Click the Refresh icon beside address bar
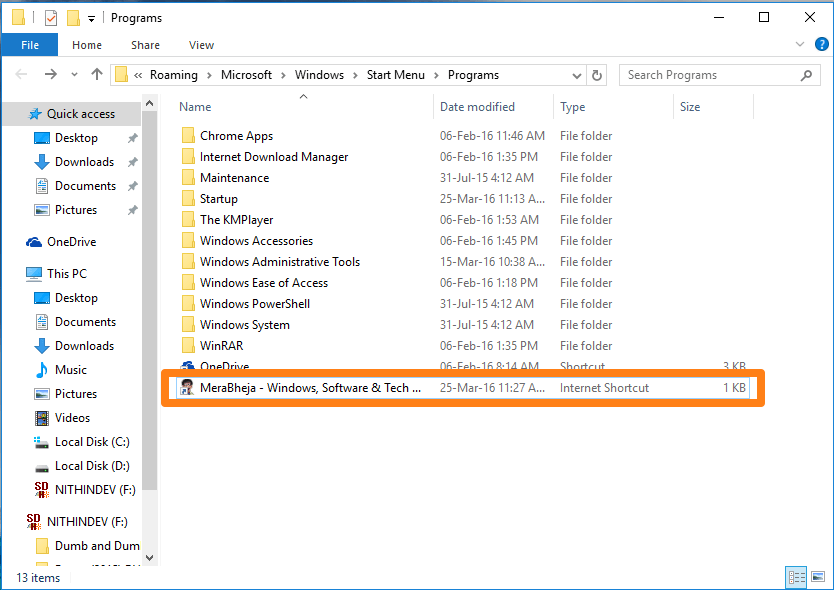834x590 pixels. click(597, 76)
